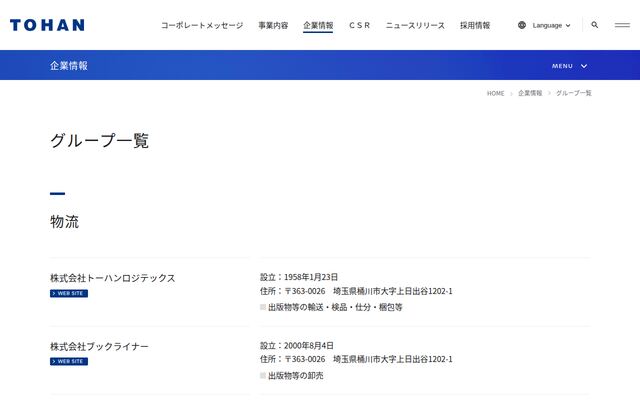Click the TOHAN logo
Viewport: 640px width, 400px height.
coord(47,25)
